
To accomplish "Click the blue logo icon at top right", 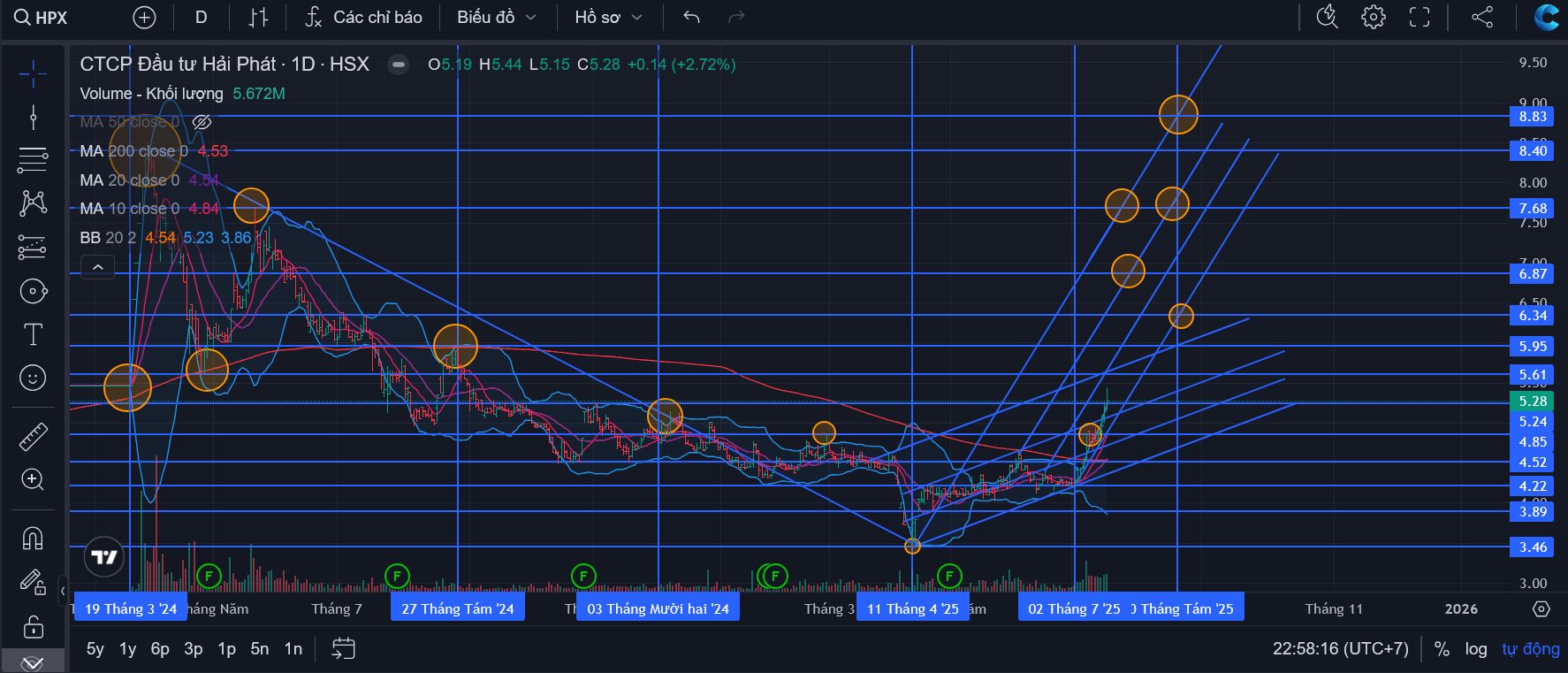I will 1547,18.
